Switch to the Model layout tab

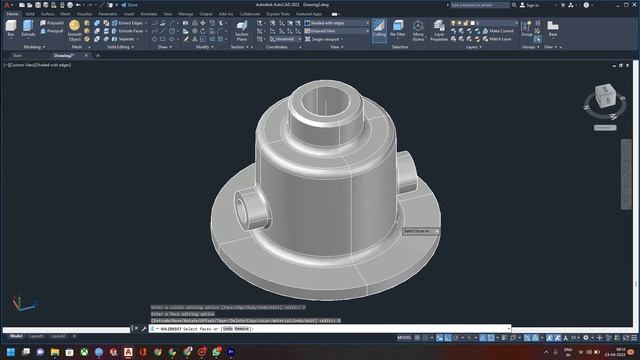pyautogui.click(x=16, y=336)
